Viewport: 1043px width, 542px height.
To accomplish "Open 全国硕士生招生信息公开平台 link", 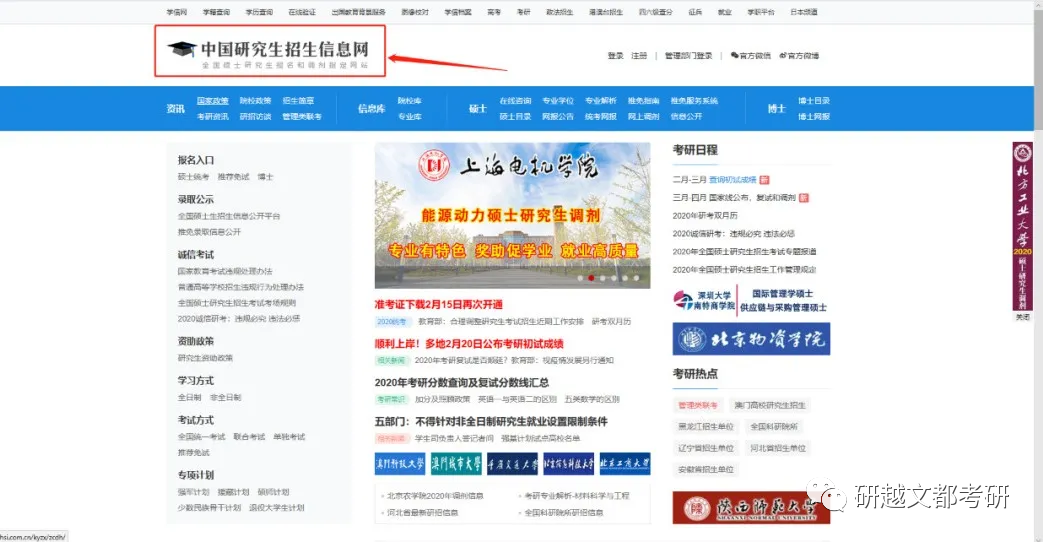I will point(229,216).
